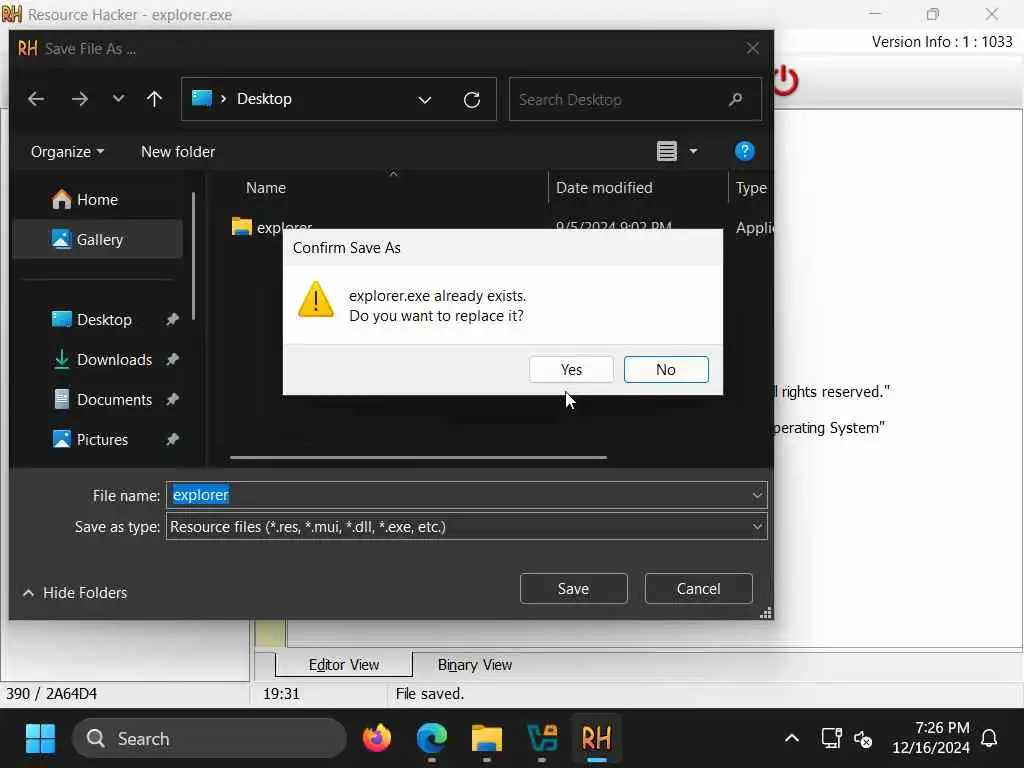Sort by Date modified column

tap(604, 188)
